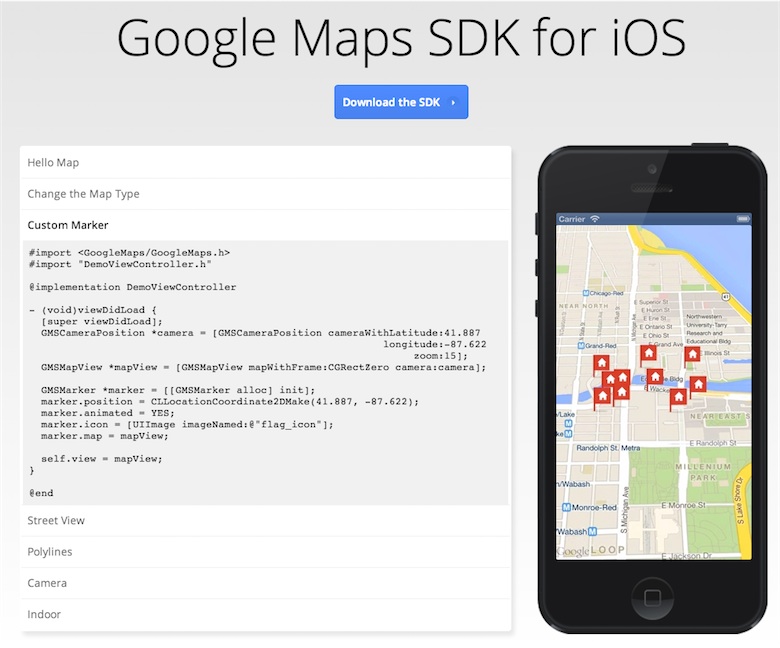Image resolution: width=780 pixels, height=648 pixels.
Task: Expand the Change the Map Type section
Action: [x=266, y=194]
